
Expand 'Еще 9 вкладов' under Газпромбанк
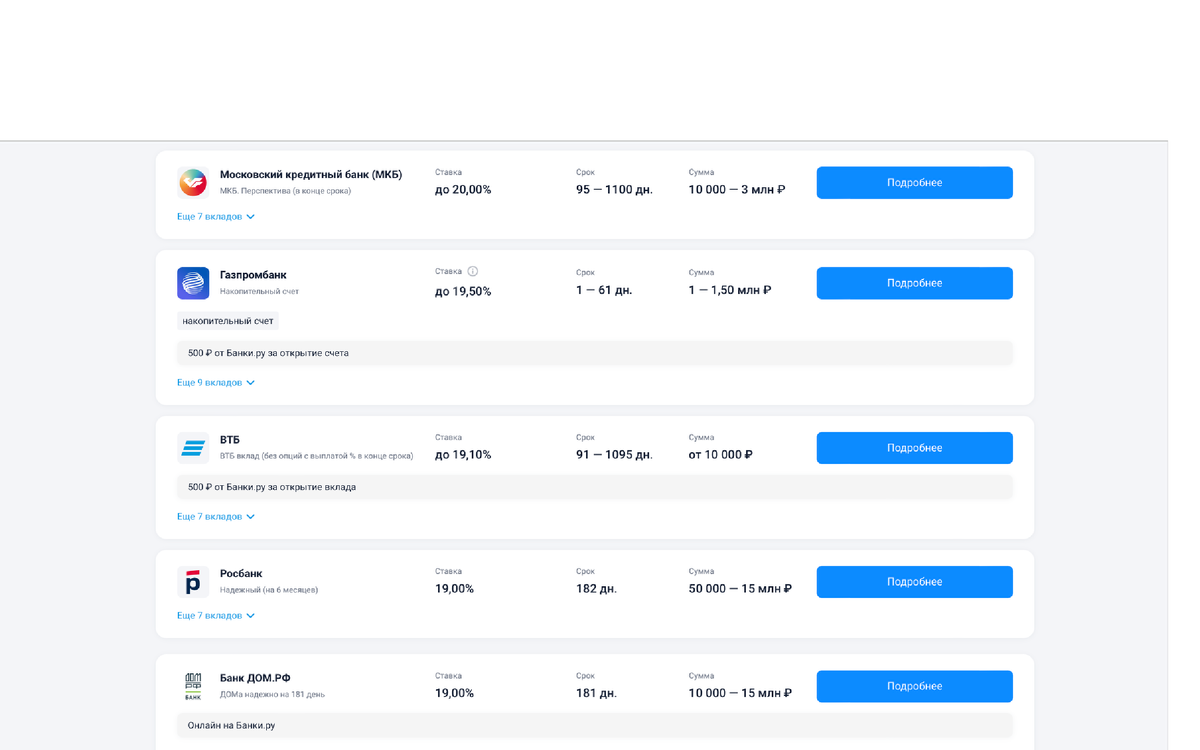[x=216, y=383]
